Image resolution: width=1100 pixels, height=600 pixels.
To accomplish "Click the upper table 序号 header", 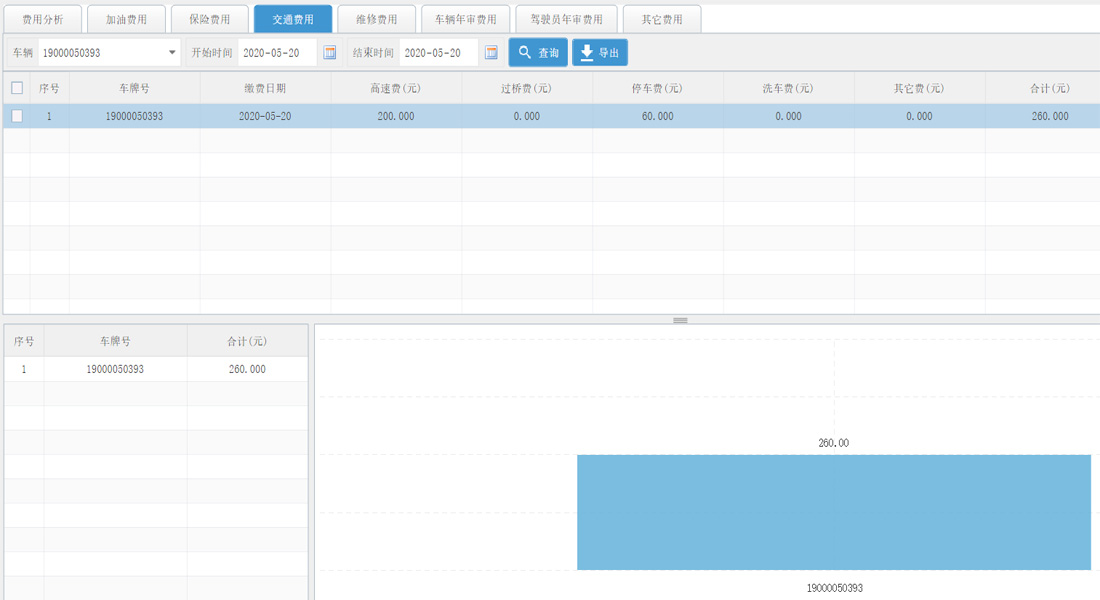I will [49, 88].
